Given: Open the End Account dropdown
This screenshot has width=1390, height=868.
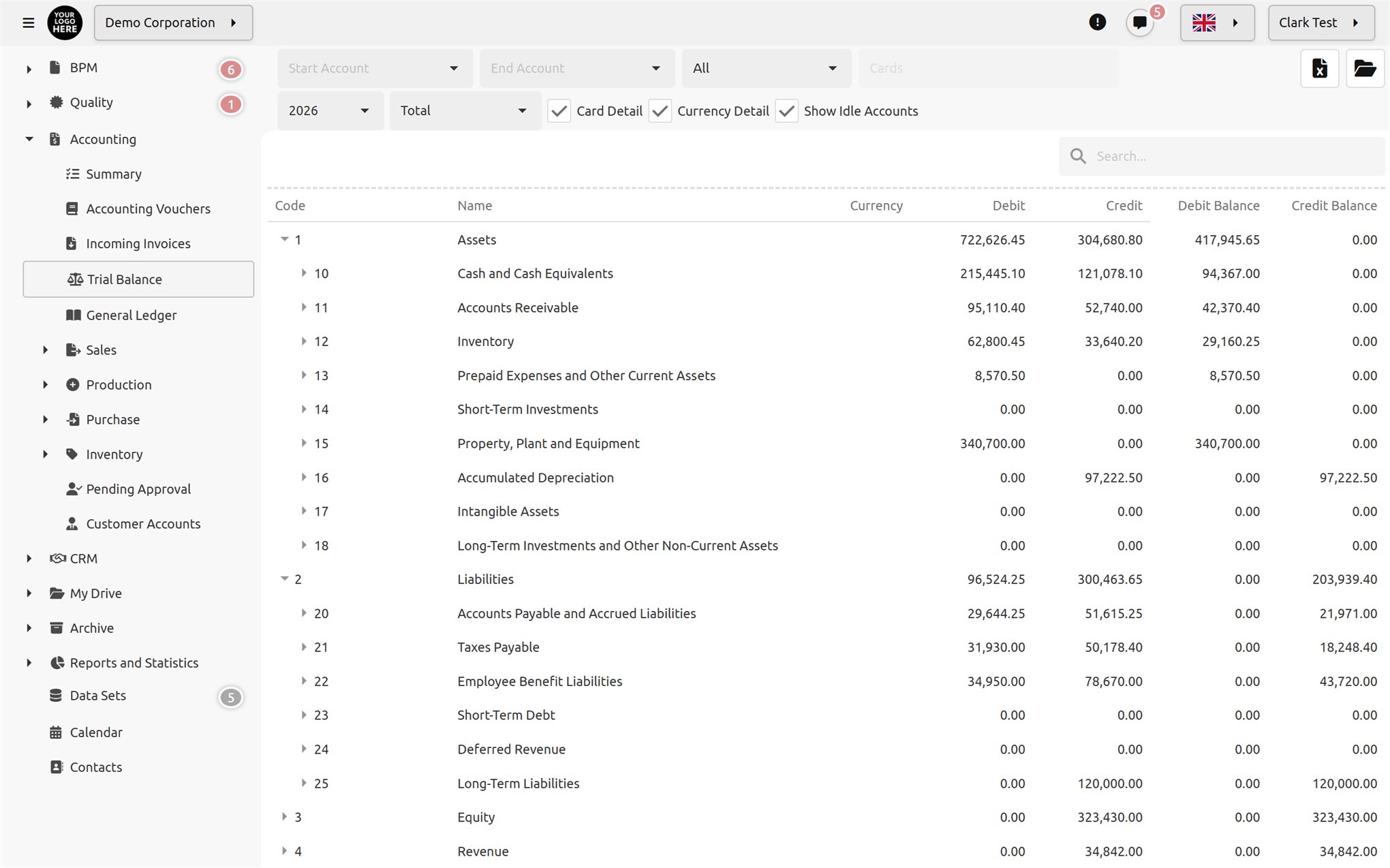Looking at the screenshot, I should (x=577, y=68).
